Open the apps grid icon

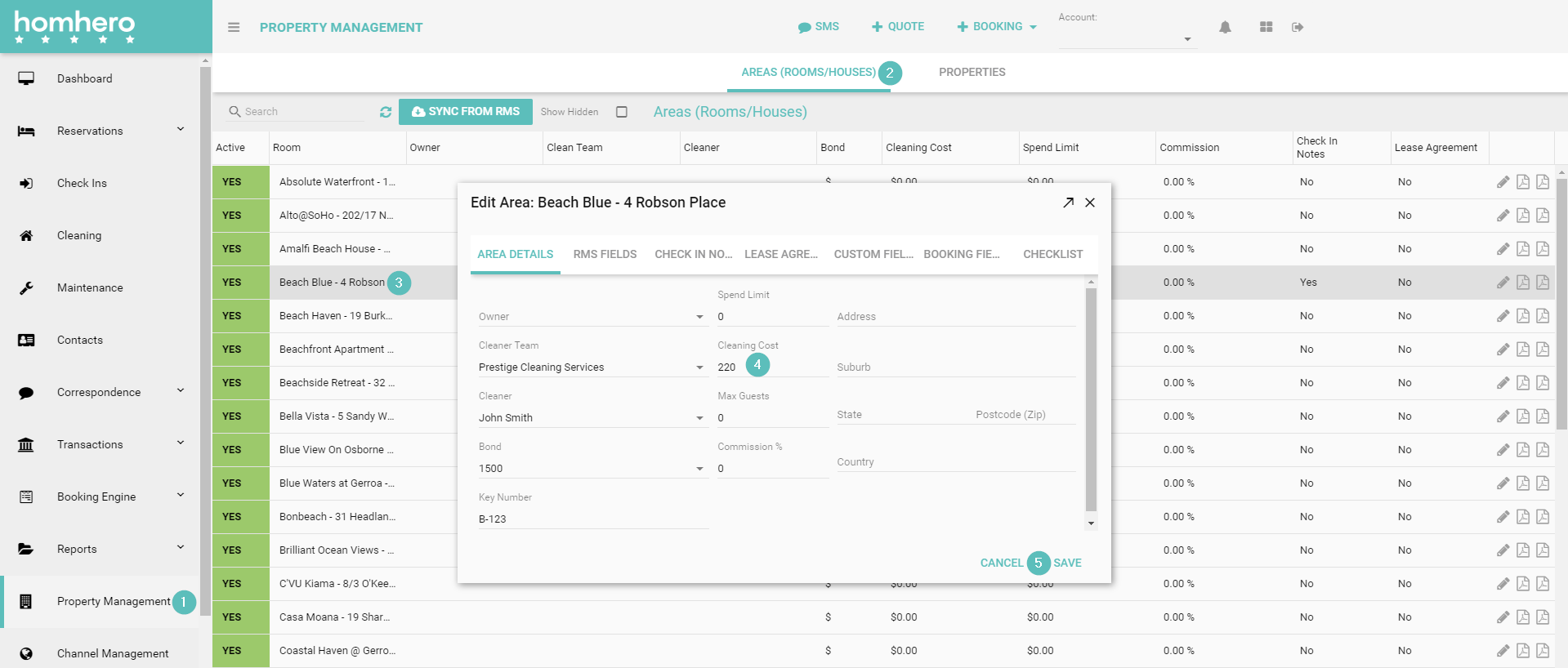pos(1266,27)
